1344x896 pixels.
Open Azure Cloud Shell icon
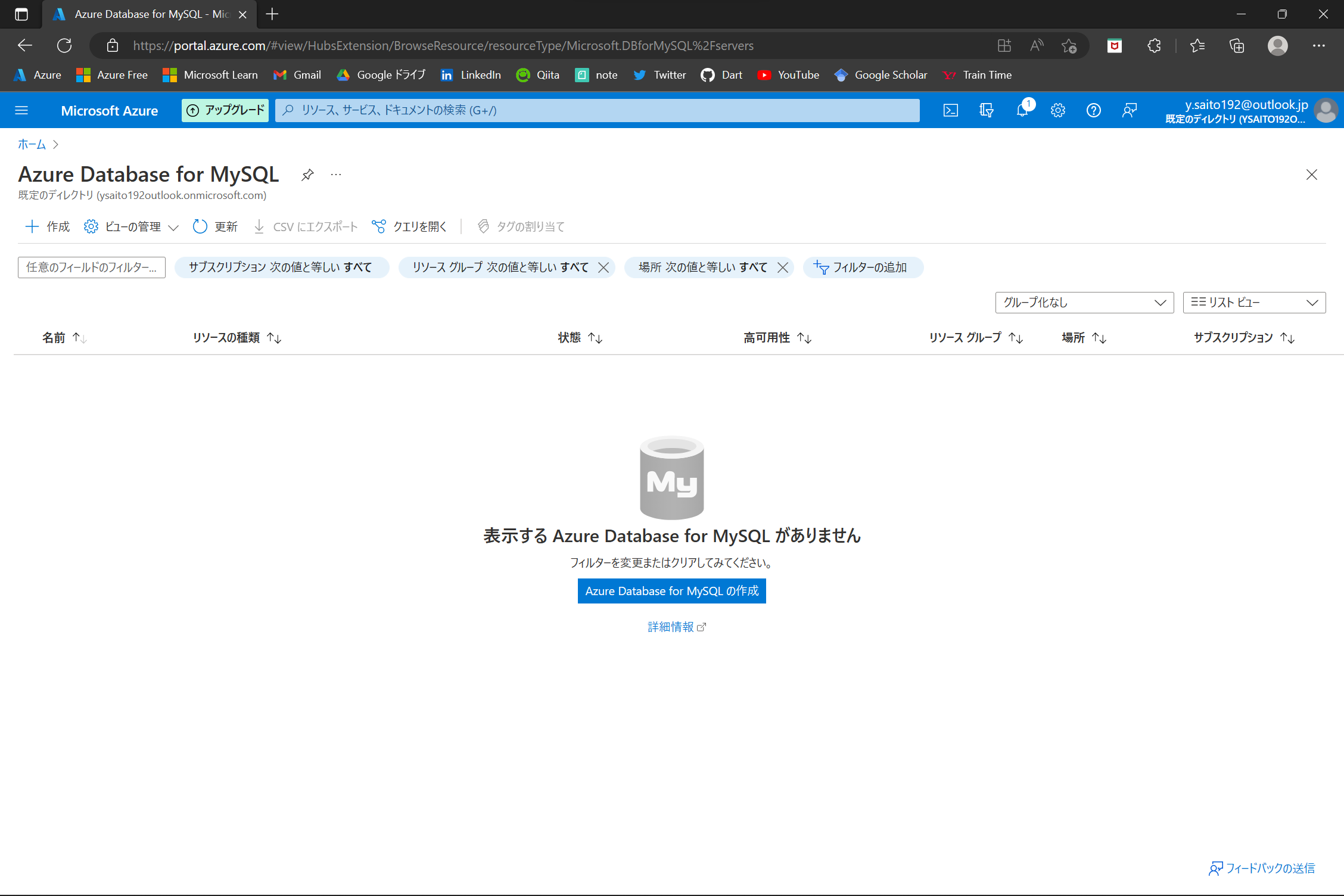click(x=951, y=110)
